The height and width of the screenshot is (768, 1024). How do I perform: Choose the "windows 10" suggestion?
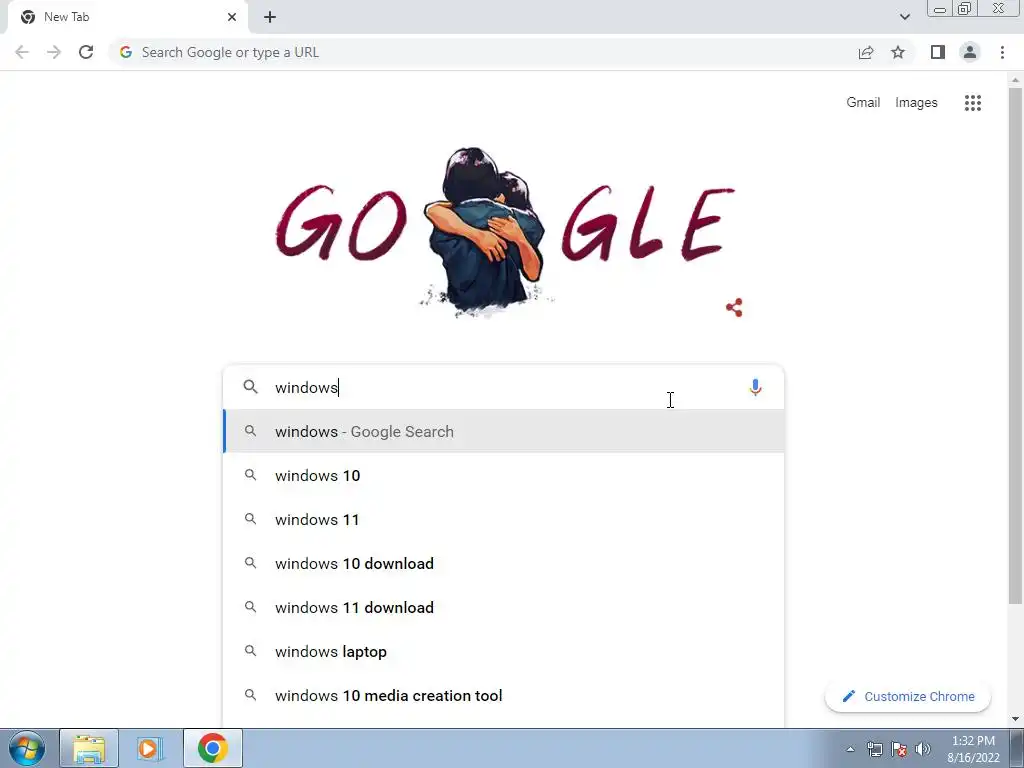(x=504, y=475)
